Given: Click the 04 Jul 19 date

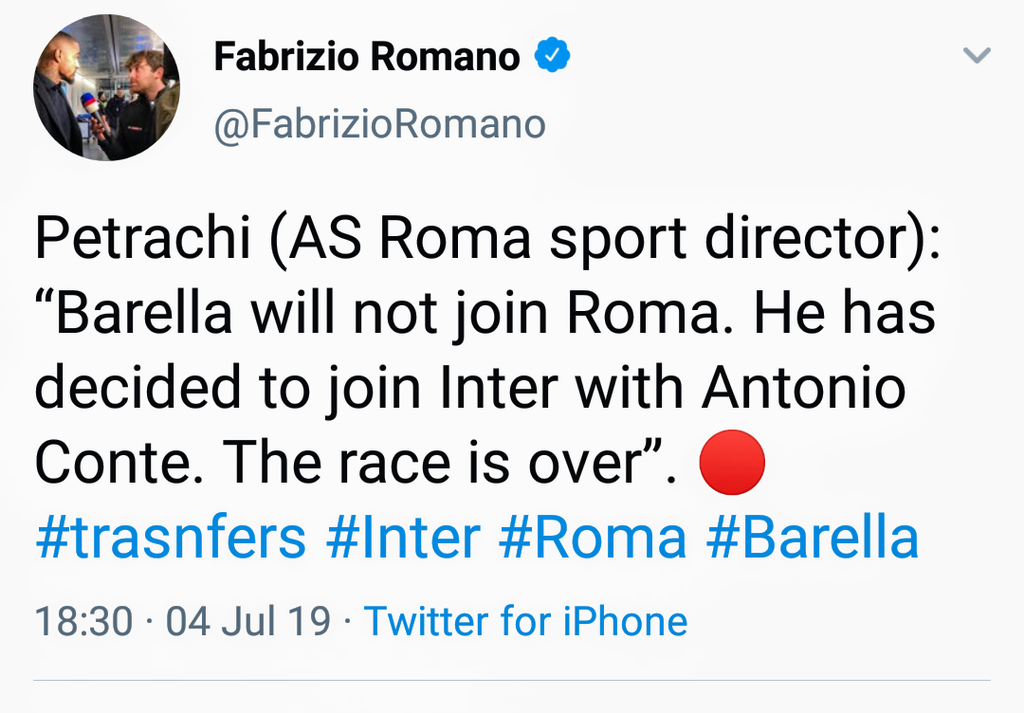Looking at the screenshot, I should [248, 620].
